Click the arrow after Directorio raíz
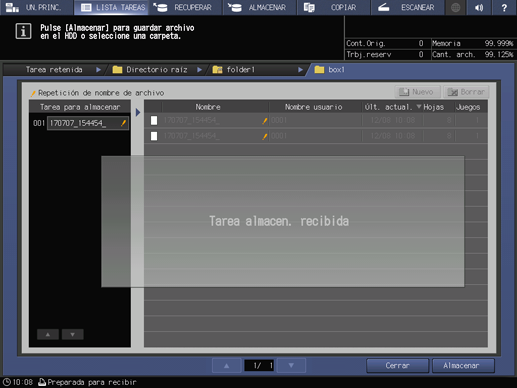The image size is (517, 388). click(199, 70)
